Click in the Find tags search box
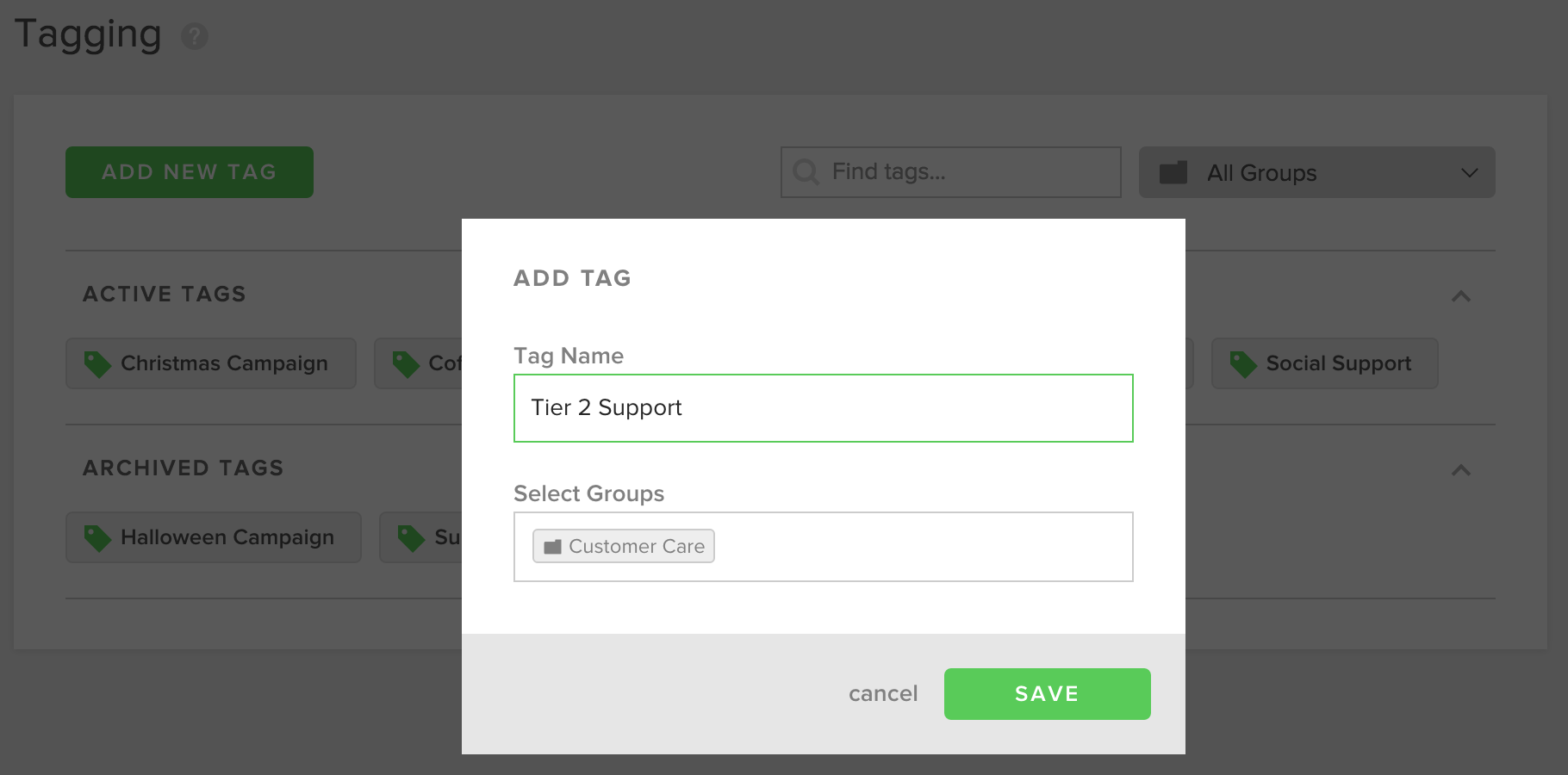1568x775 pixels. click(950, 172)
